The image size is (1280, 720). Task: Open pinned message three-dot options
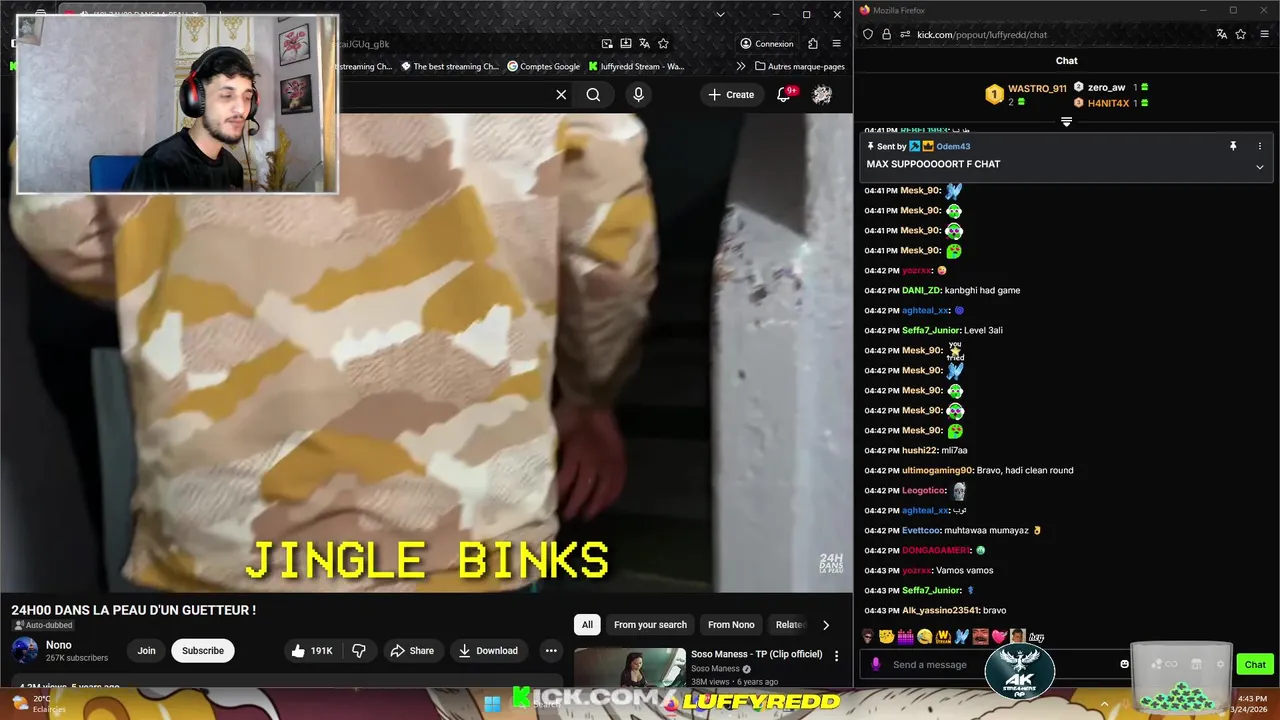1259,146
